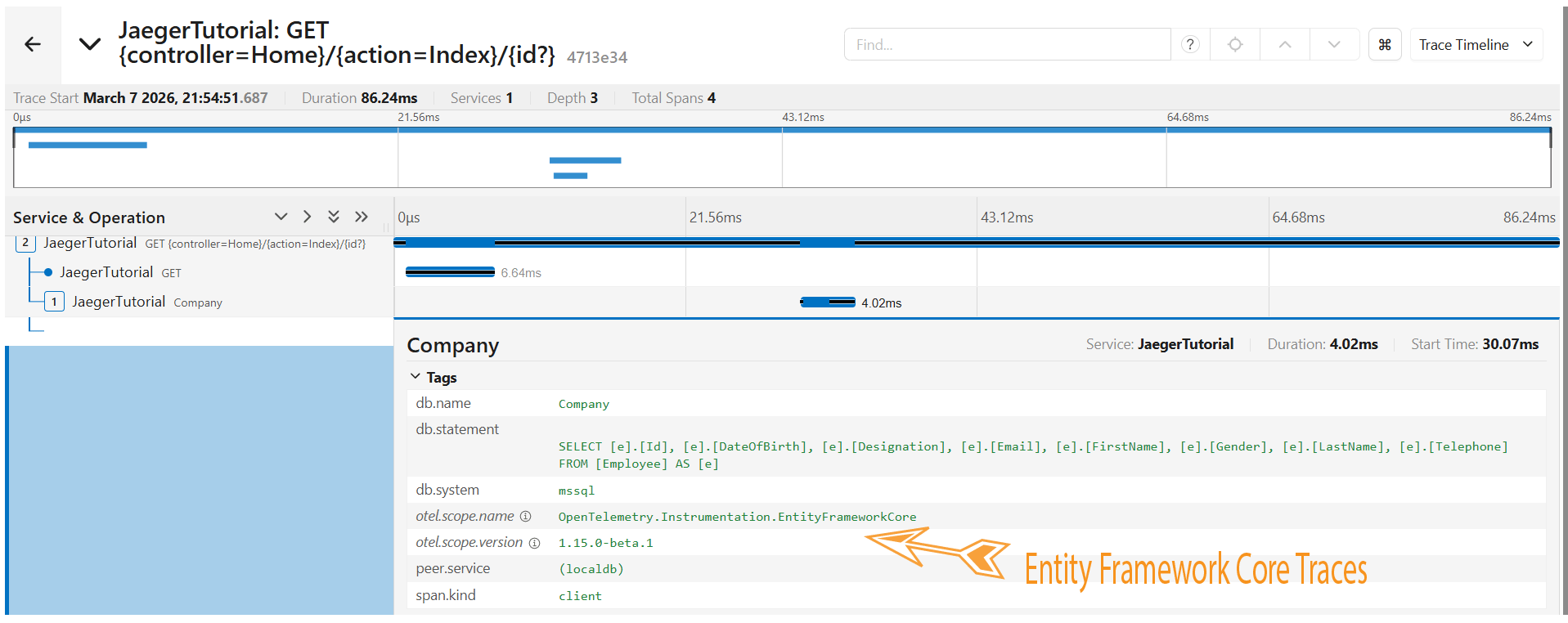Screen dimensions: 1568x623
Task: Collapse one level with right chevron
Action: pyautogui.click(x=307, y=217)
